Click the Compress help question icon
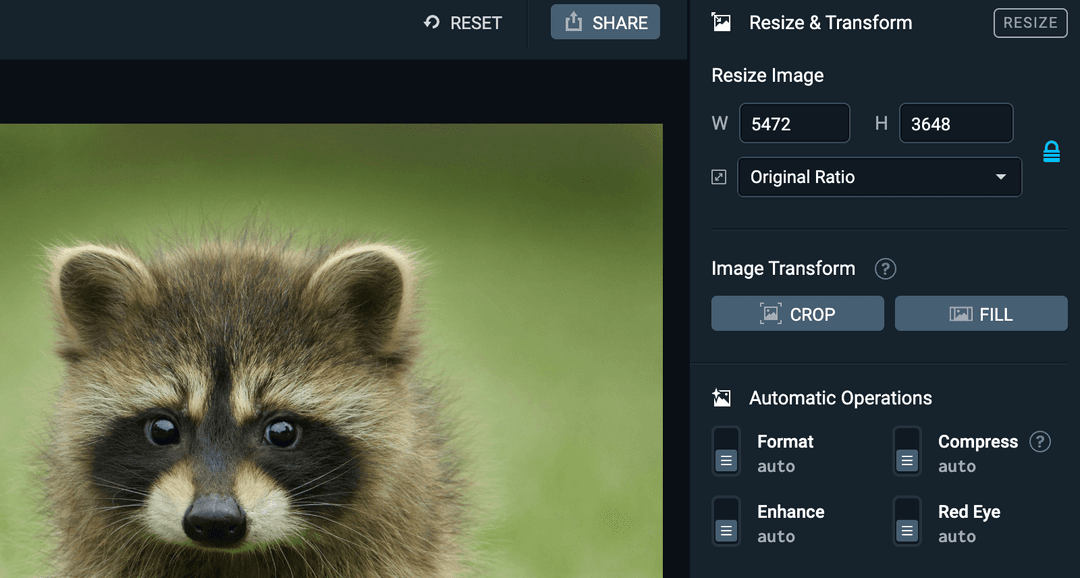The width and height of the screenshot is (1080, 578). (x=1040, y=442)
